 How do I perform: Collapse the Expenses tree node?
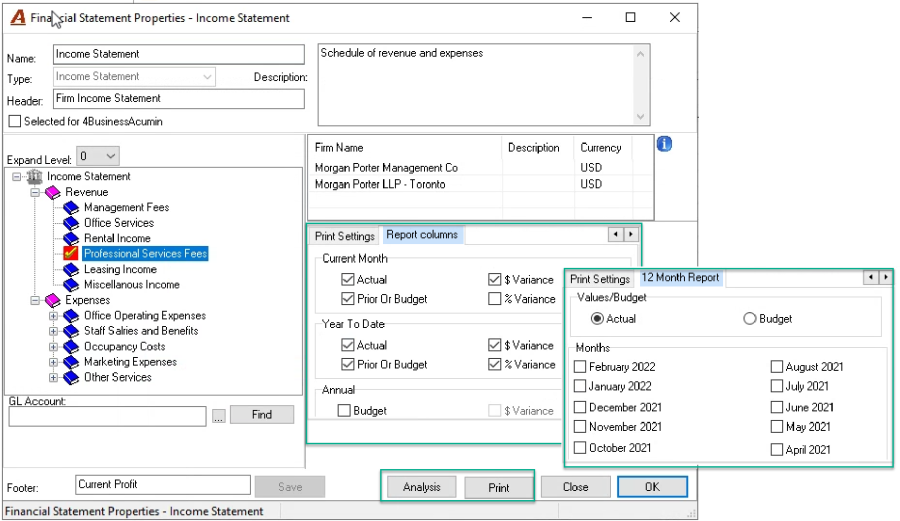(x=35, y=300)
